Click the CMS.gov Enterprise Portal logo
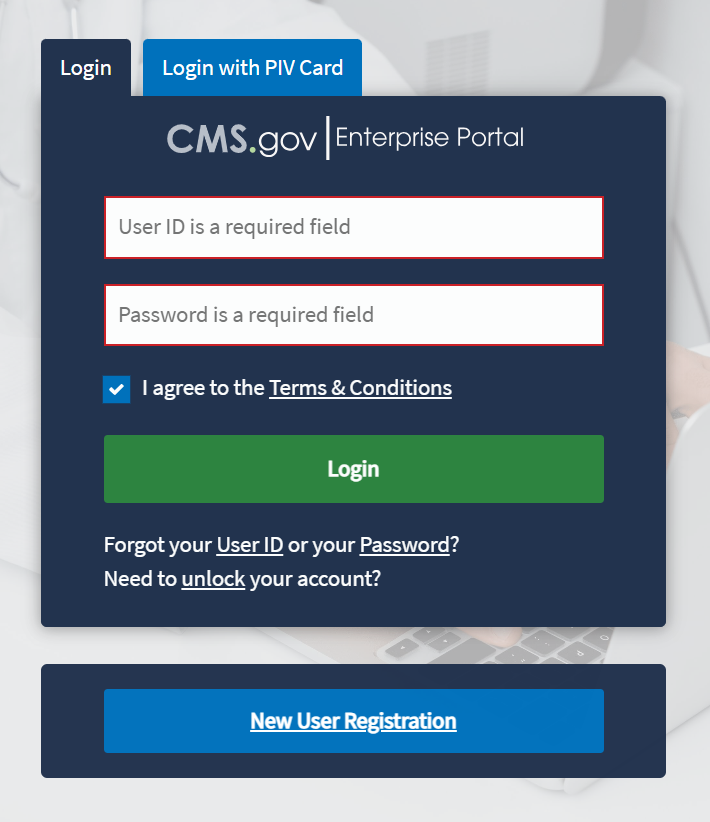The image size is (710, 822). click(345, 138)
